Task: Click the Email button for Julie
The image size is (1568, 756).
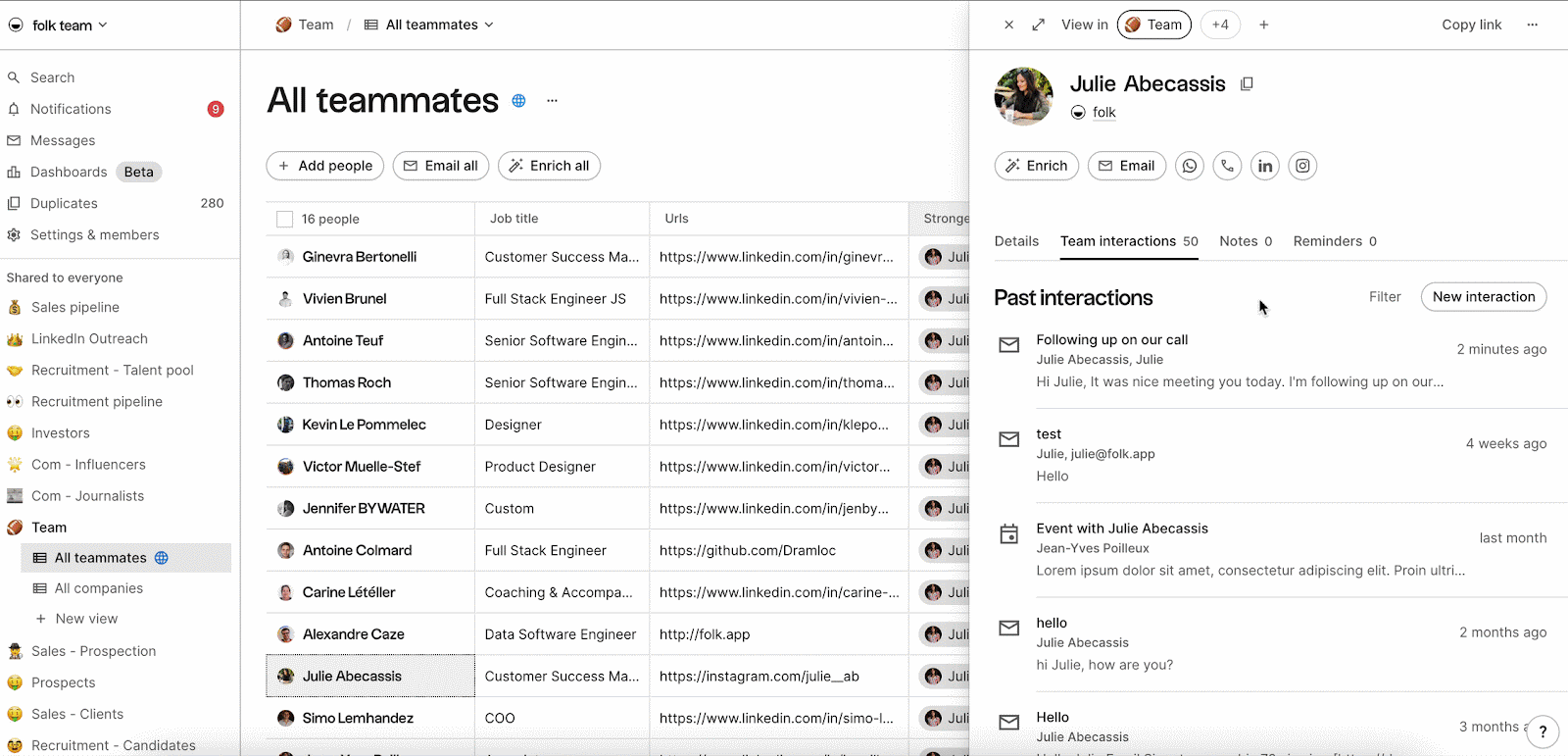Action: pos(1127,166)
